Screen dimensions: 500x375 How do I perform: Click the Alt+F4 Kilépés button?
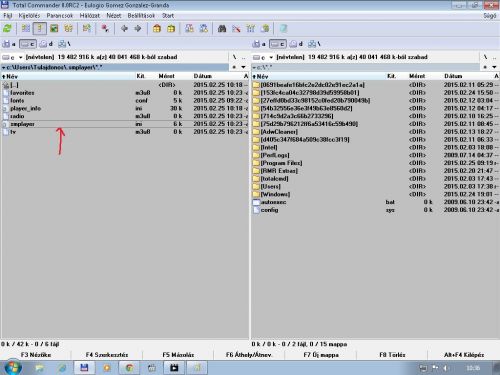click(x=464, y=355)
